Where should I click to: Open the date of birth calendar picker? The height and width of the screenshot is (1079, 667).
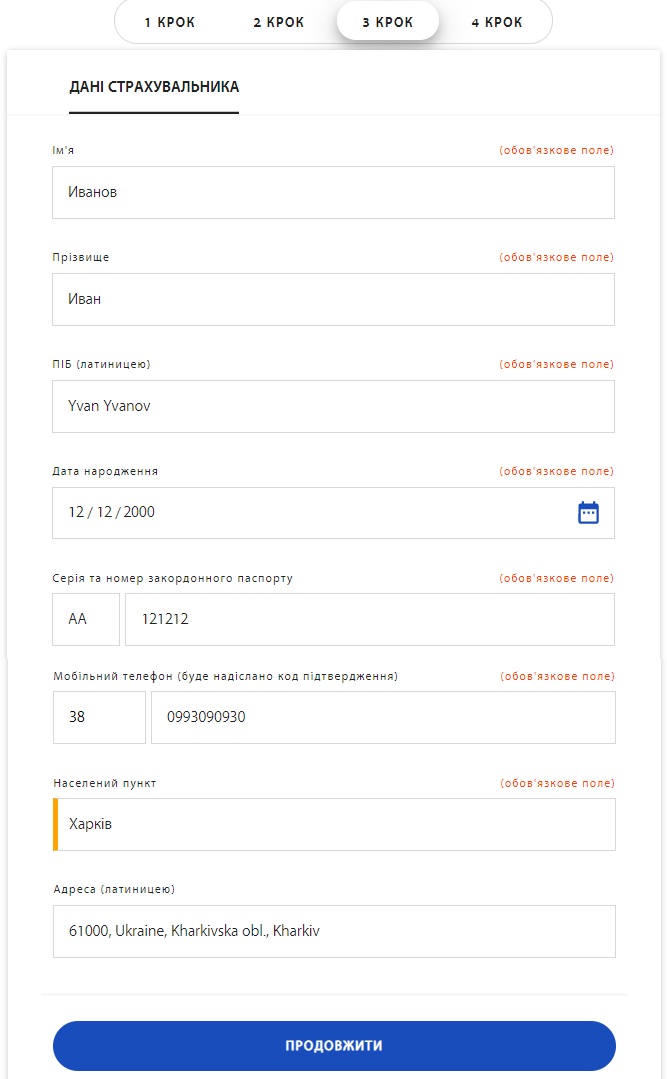588,513
